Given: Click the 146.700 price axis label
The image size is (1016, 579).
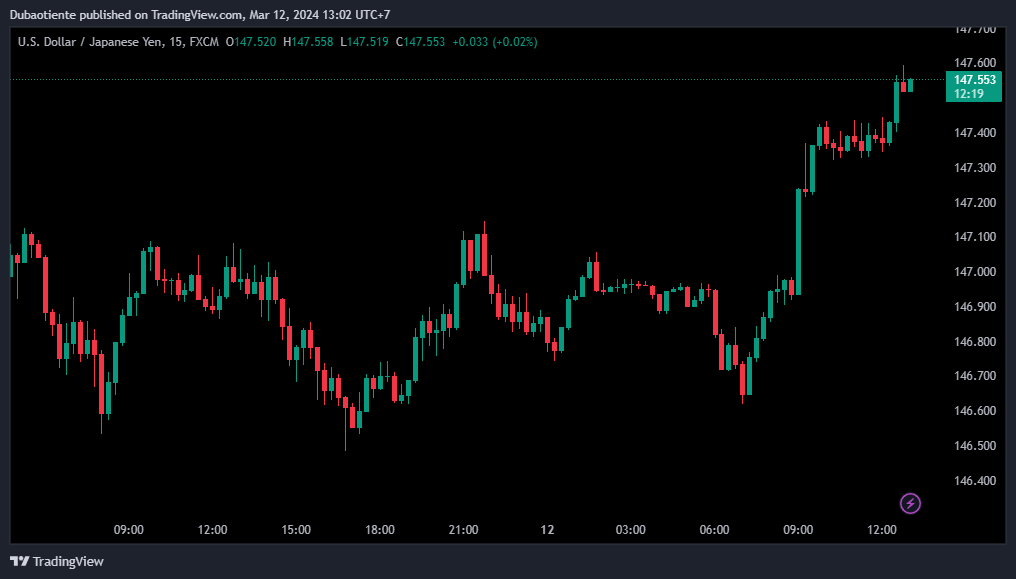Looking at the screenshot, I should pyautogui.click(x=975, y=376).
